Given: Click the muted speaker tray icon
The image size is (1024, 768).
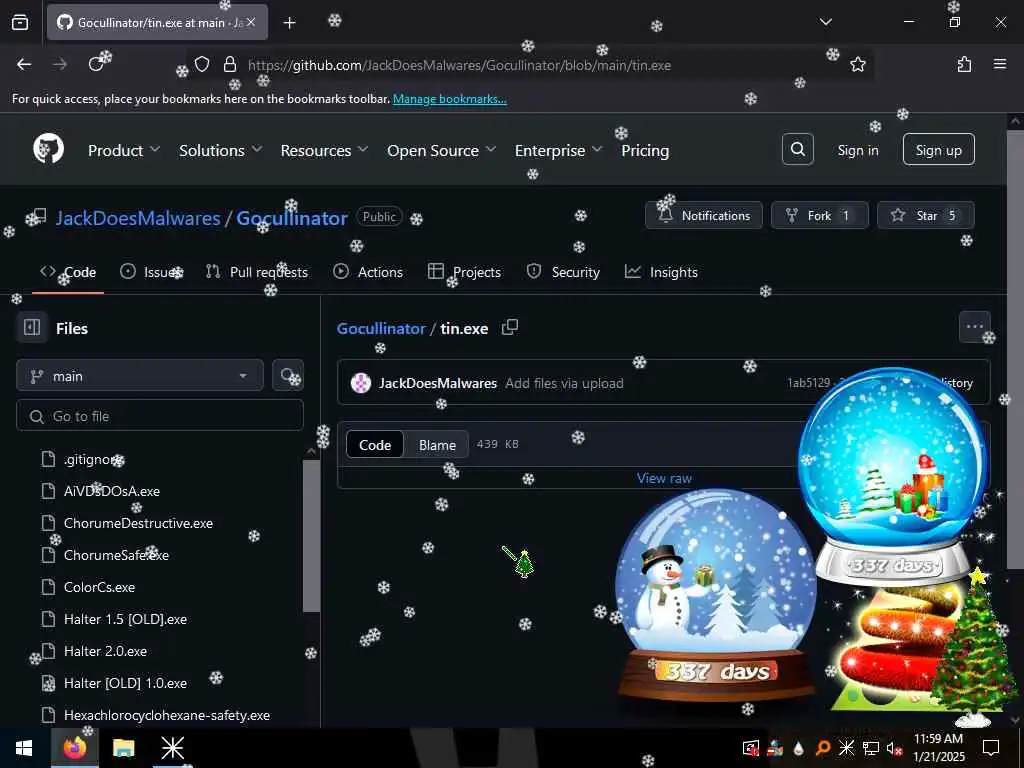Looking at the screenshot, I should pos(894,748).
